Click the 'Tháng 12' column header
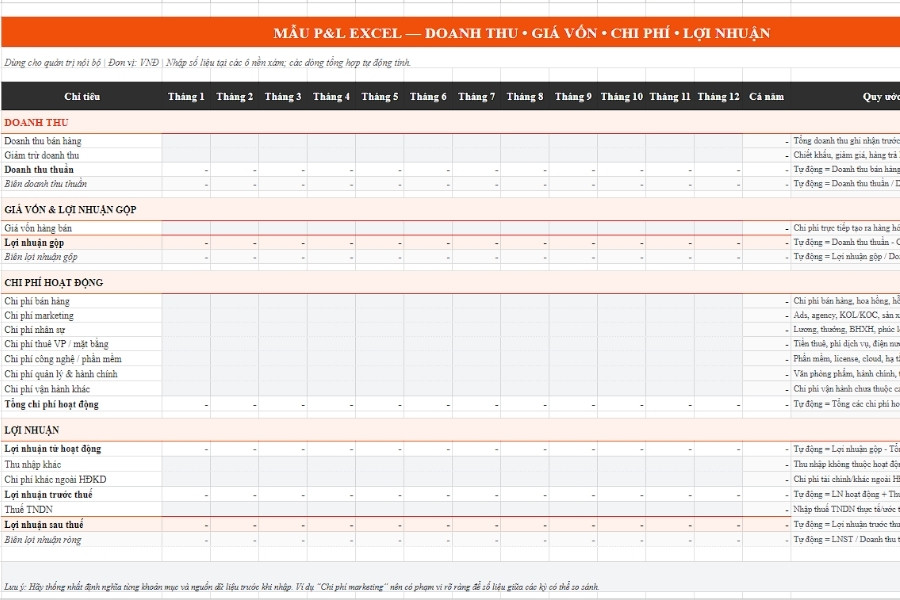 pyautogui.click(x=718, y=96)
